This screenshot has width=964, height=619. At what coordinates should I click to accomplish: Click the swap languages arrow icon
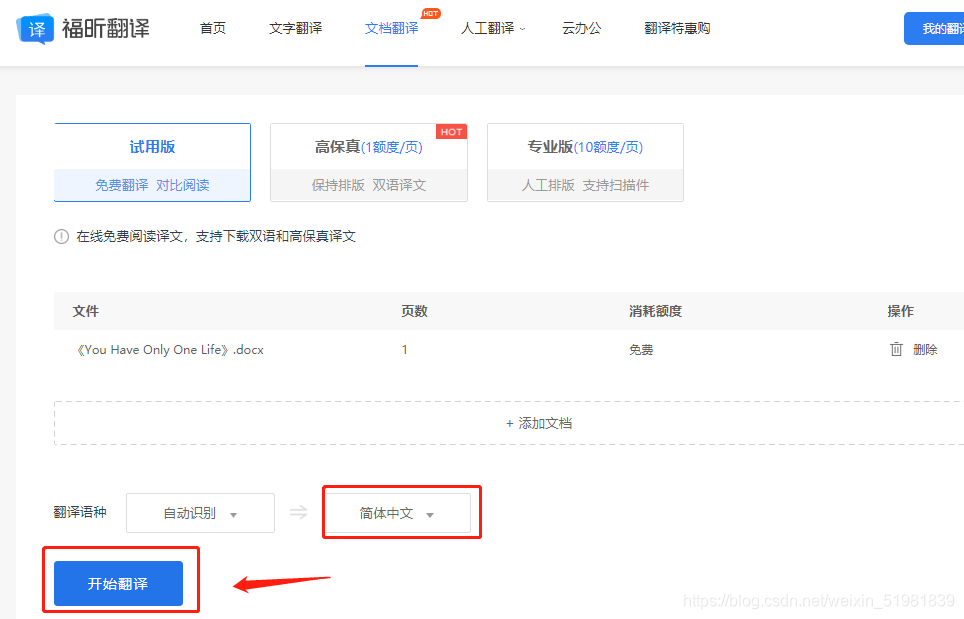[x=299, y=512]
